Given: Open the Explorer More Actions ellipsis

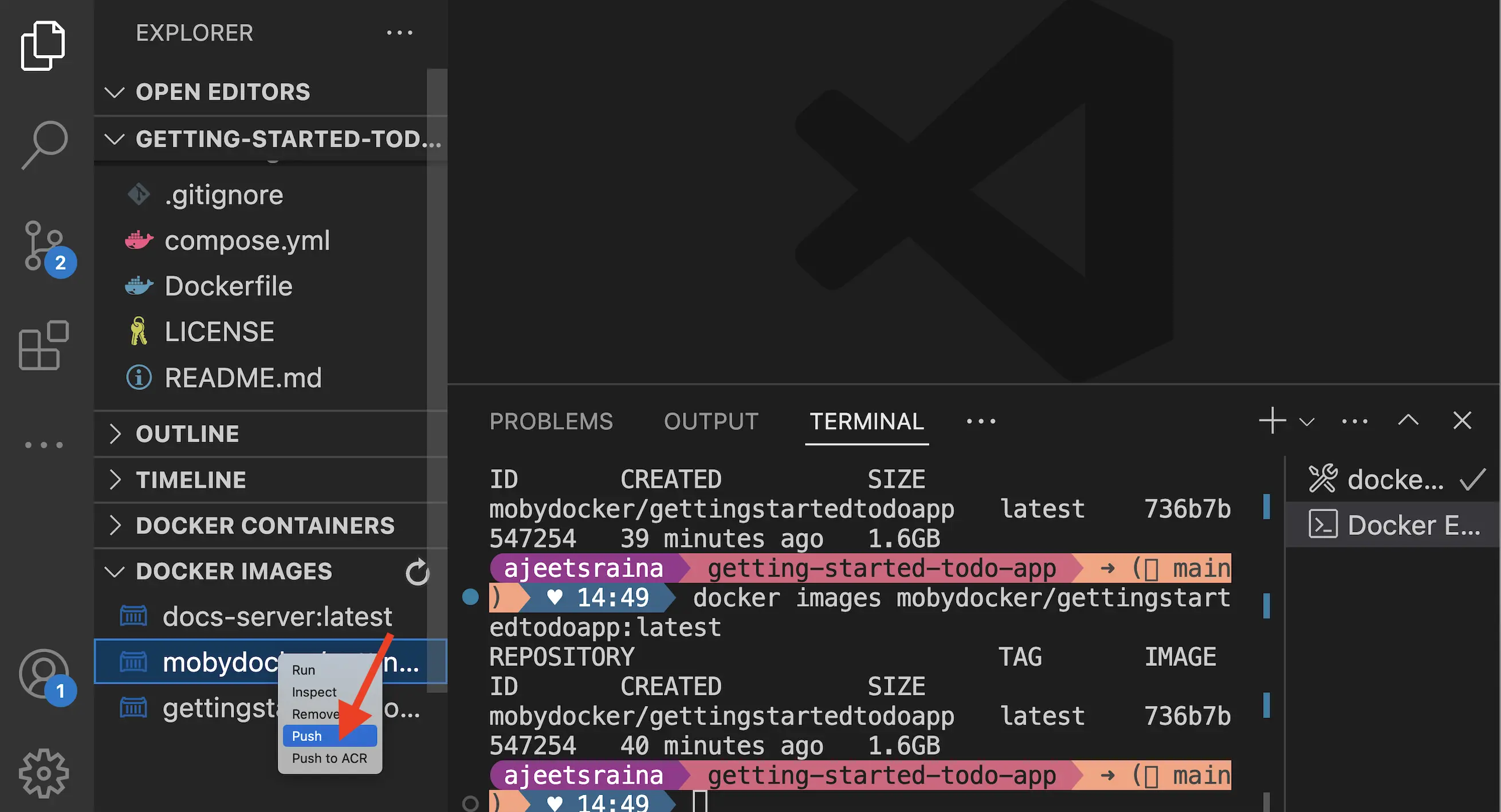Looking at the screenshot, I should tap(400, 33).
